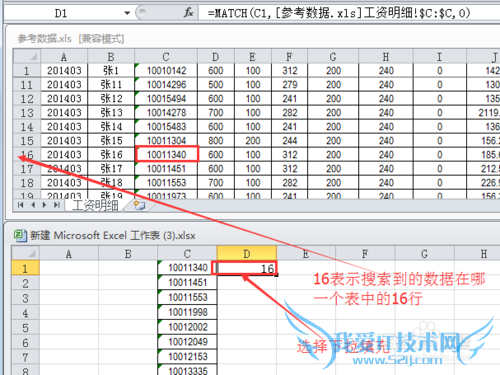The height and width of the screenshot is (375, 500).
Task: Click cell containing 10011304
Action: pos(166,141)
